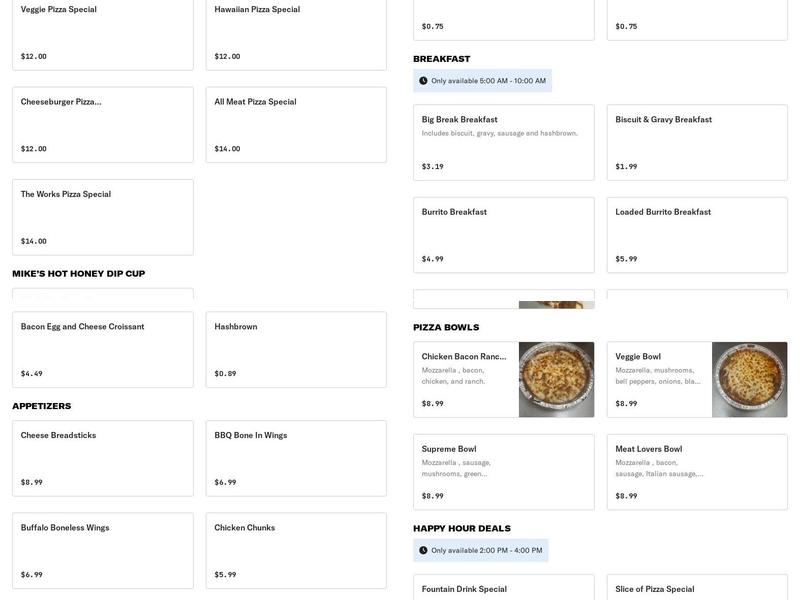Open the Slice of Pizza Special

pos(696,588)
